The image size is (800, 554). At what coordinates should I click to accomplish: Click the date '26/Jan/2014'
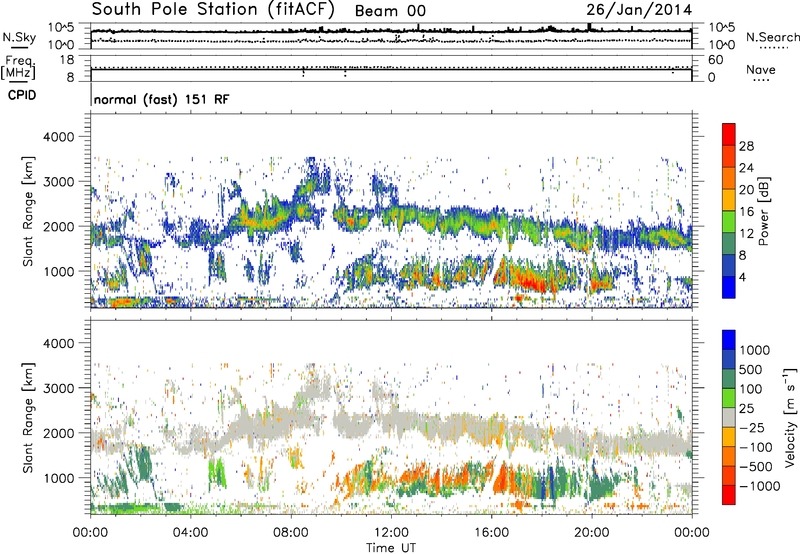pos(639,10)
